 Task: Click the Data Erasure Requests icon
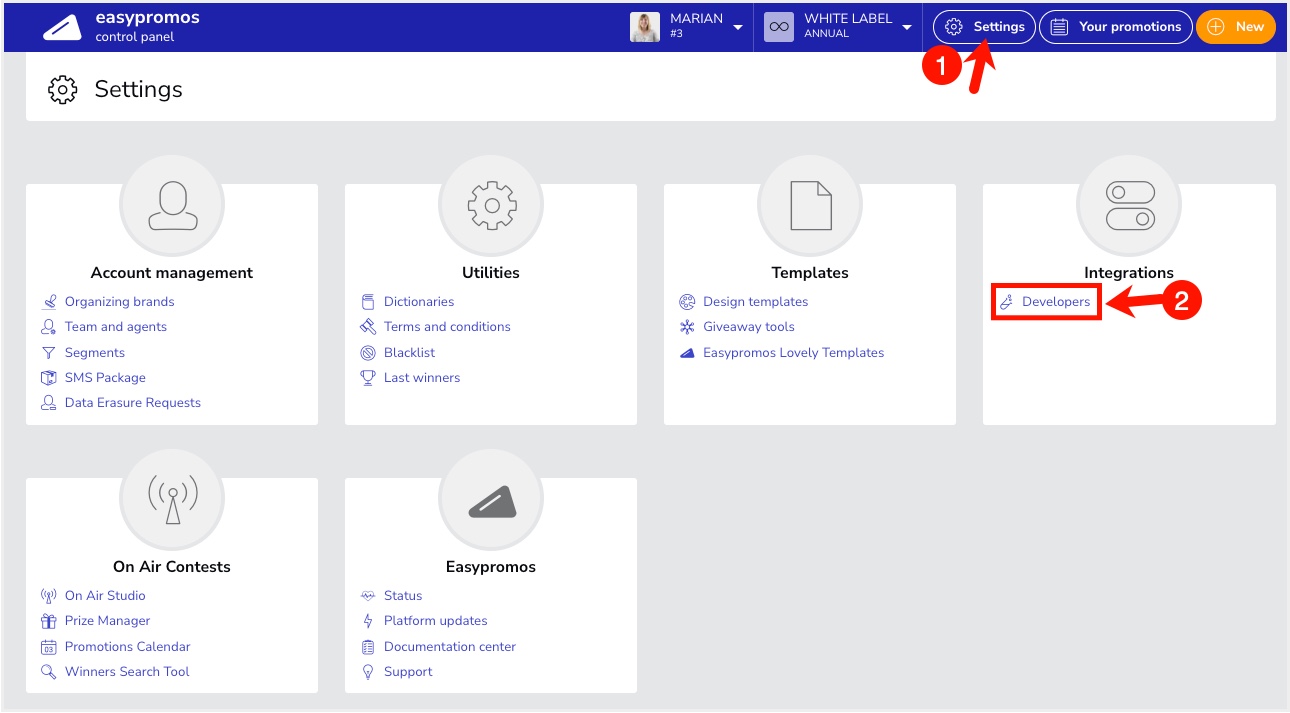(48, 403)
